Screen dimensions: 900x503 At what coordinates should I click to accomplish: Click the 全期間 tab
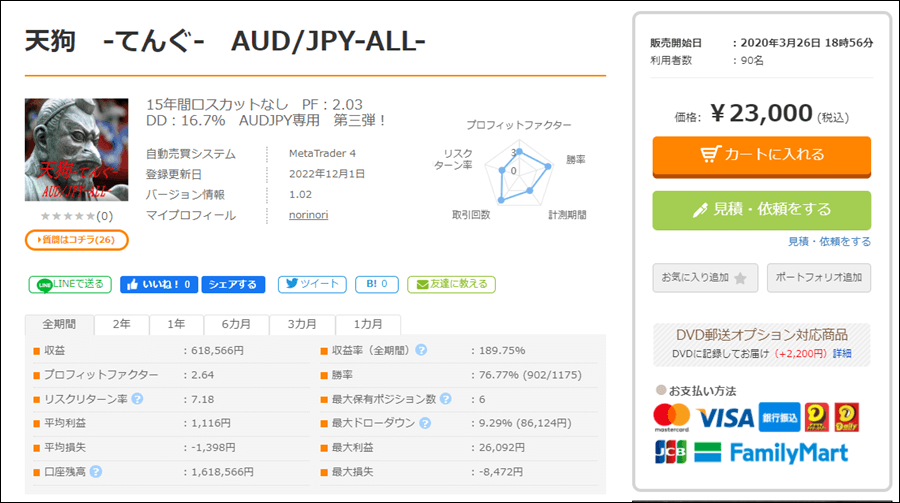click(59, 324)
